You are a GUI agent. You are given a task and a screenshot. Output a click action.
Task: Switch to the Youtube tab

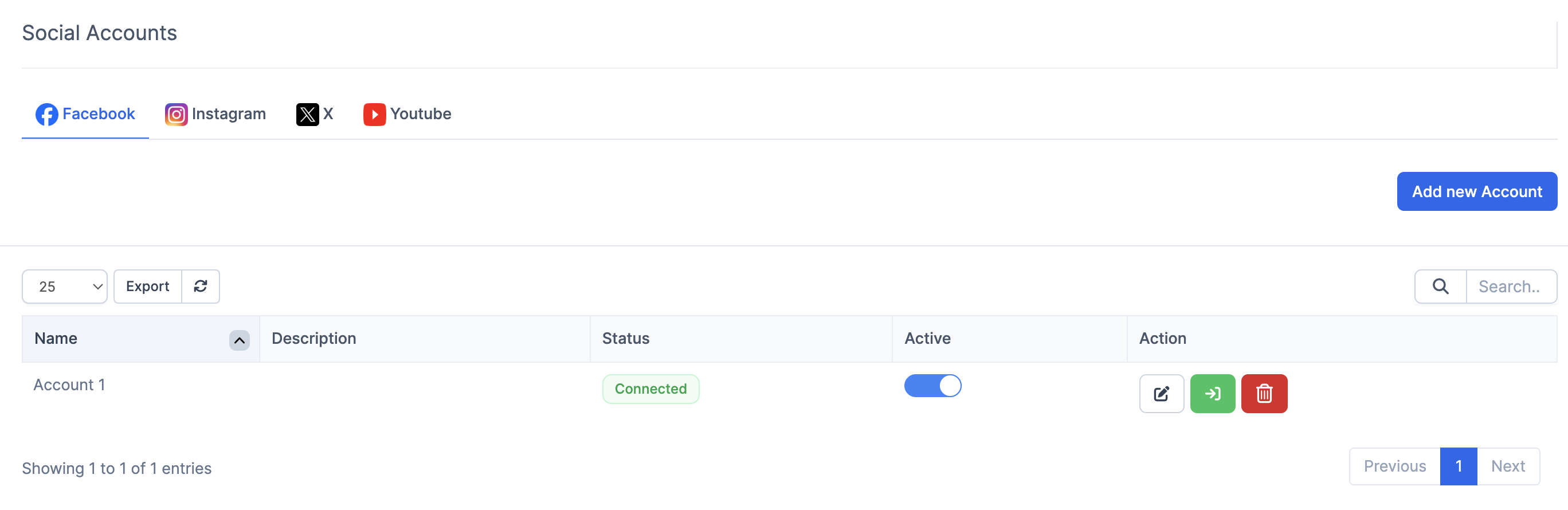pyautogui.click(x=420, y=115)
